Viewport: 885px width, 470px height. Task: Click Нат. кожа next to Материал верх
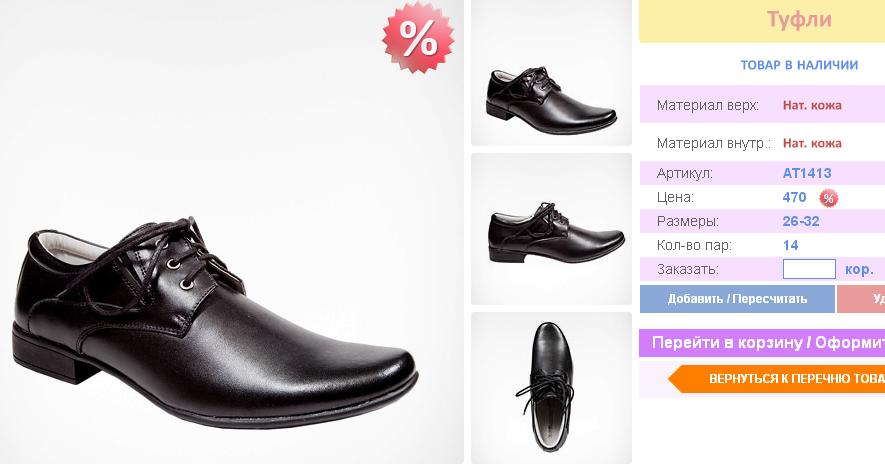[812, 105]
